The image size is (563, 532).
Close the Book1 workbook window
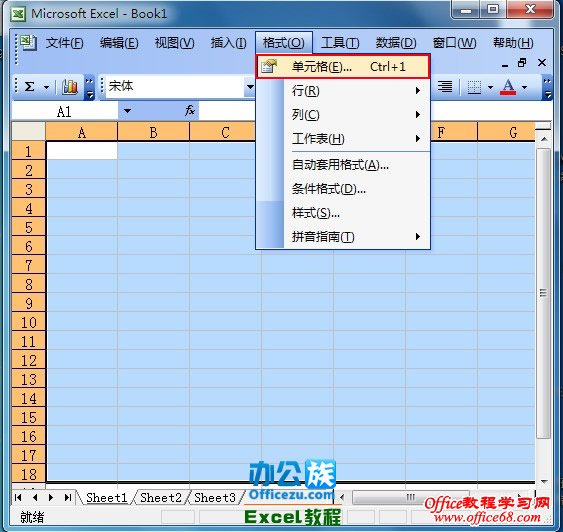(542, 63)
